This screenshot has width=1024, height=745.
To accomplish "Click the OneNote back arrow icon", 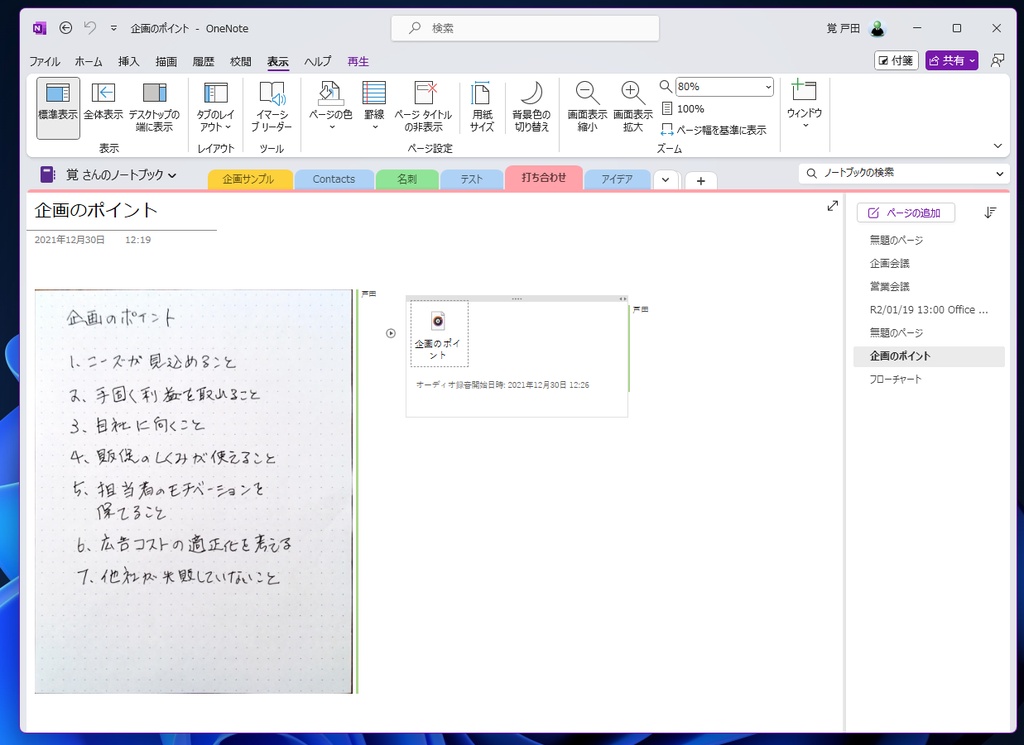I will (65, 28).
